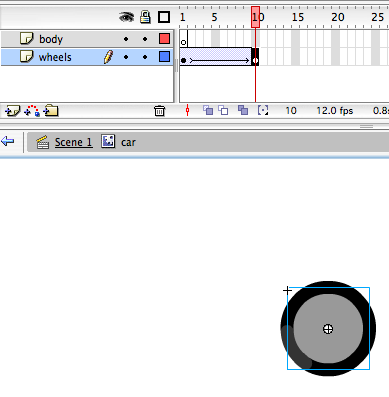The image size is (389, 397).
Task: Toggle visibility for all layers via eye icon
Action: pos(126,17)
